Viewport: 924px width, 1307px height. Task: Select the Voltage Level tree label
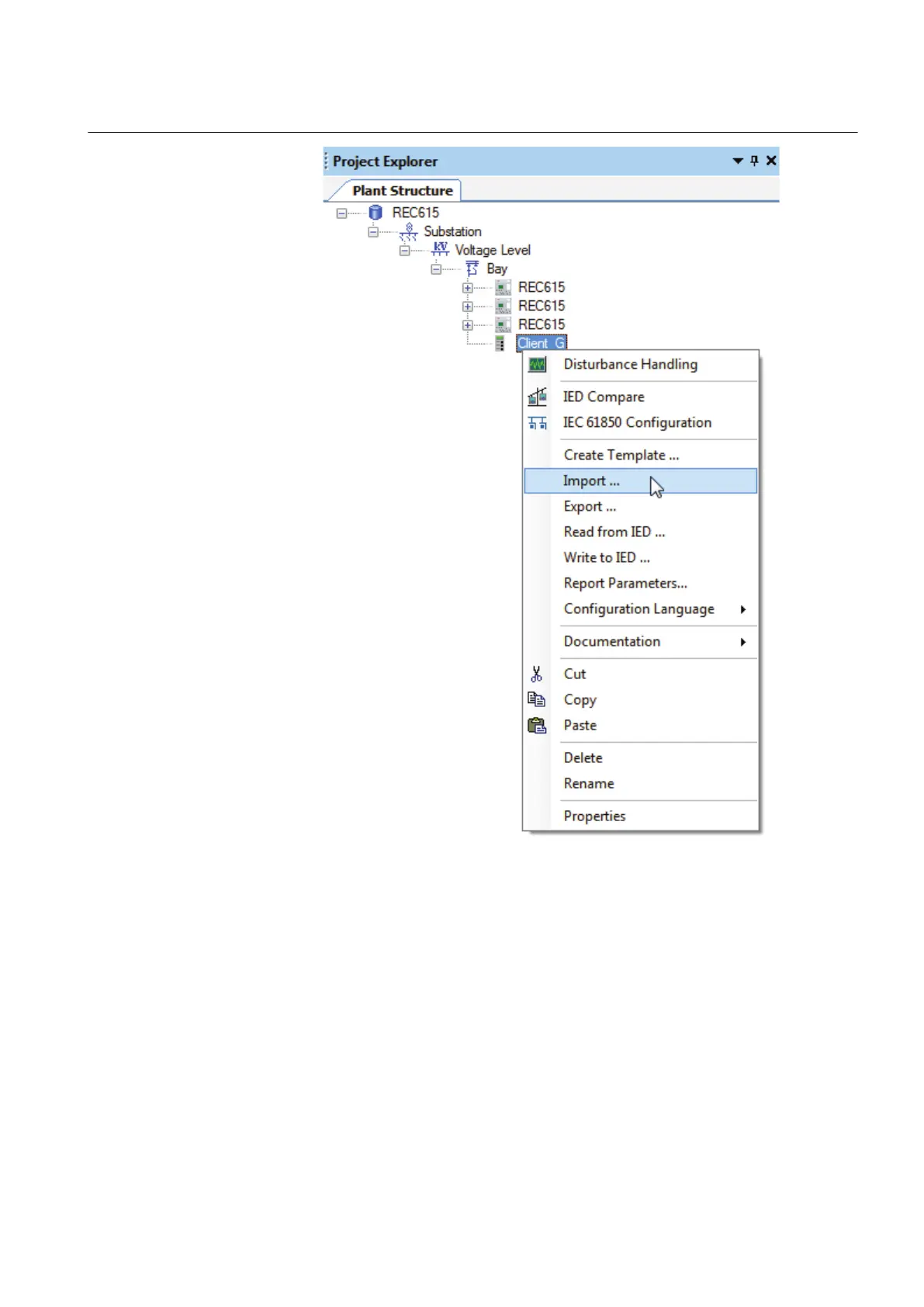493,250
